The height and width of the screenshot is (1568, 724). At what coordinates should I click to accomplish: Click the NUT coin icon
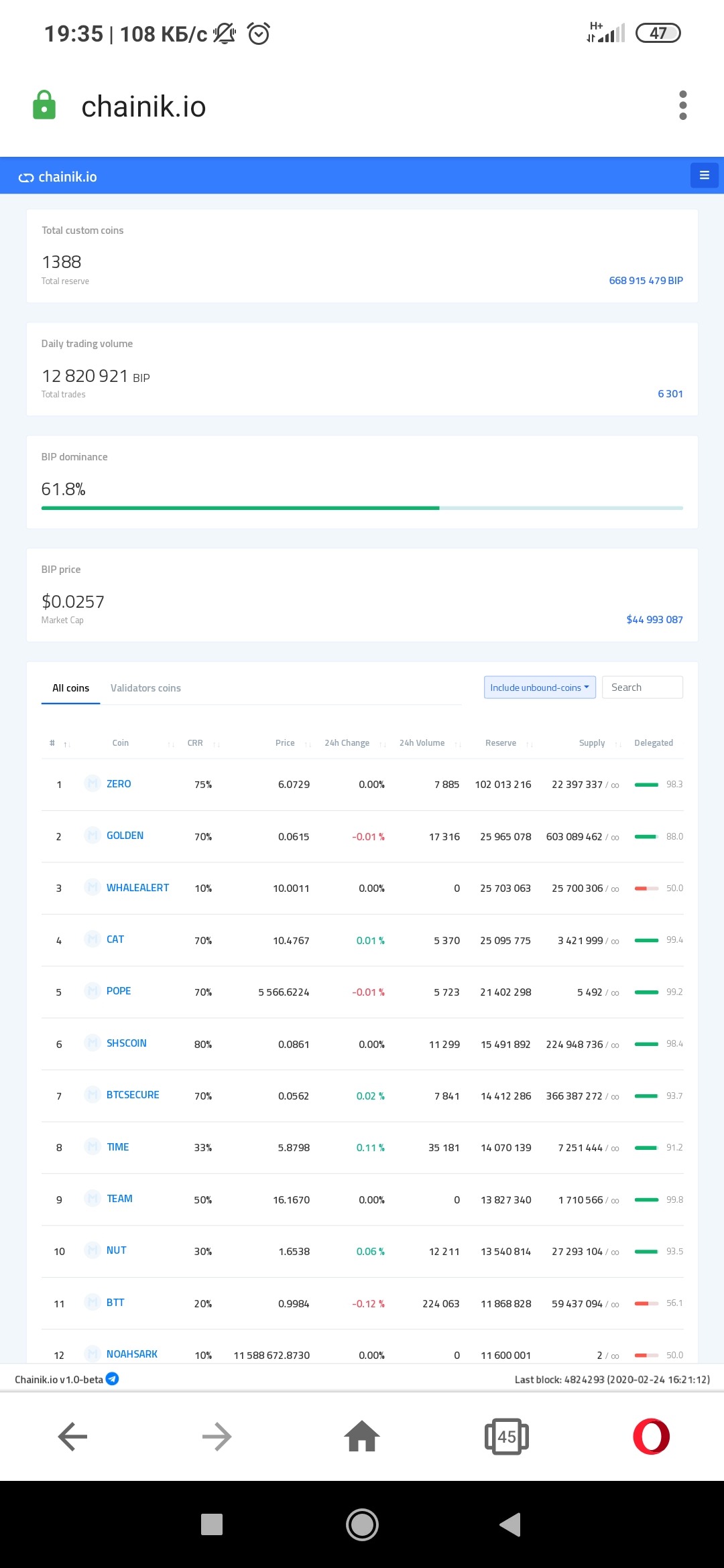[x=93, y=1250]
